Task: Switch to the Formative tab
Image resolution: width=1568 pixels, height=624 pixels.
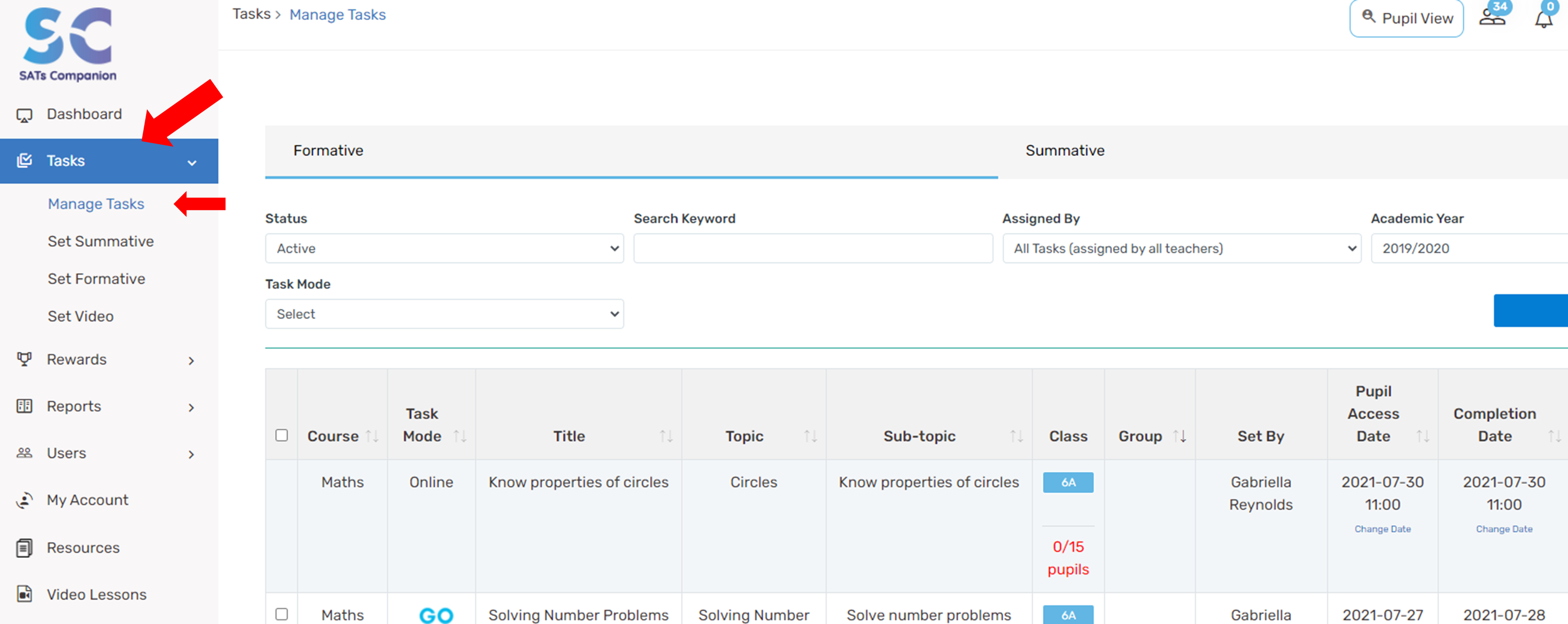Action: click(631, 151)
